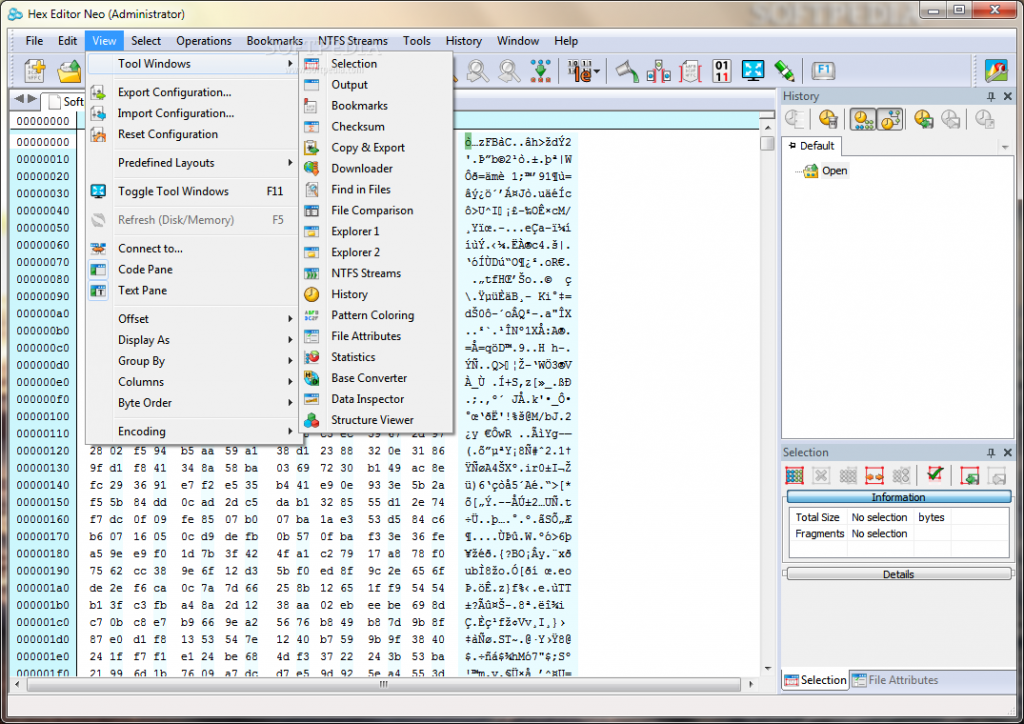Click the horizontal scrollbar below the hex view
Image resolution: width=1024 pixels, height=724 pixels.
point(383,686)
